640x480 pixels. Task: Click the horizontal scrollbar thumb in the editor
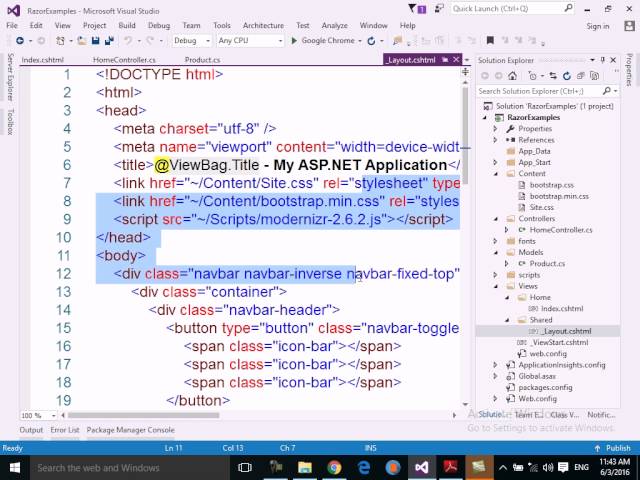pyautogui.click(x=143, y=416)
